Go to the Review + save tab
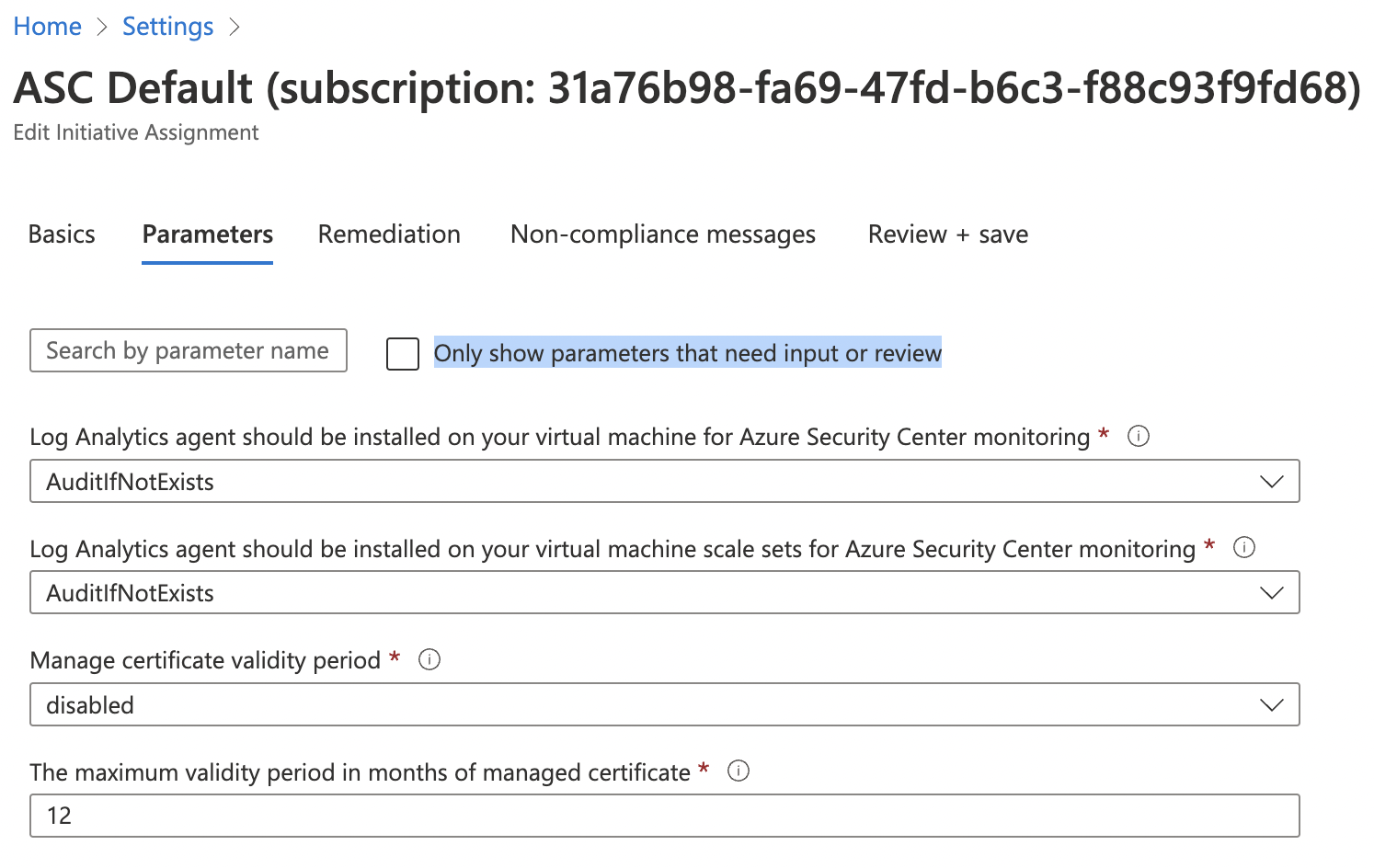1374x868 pixels. [946, 234]
